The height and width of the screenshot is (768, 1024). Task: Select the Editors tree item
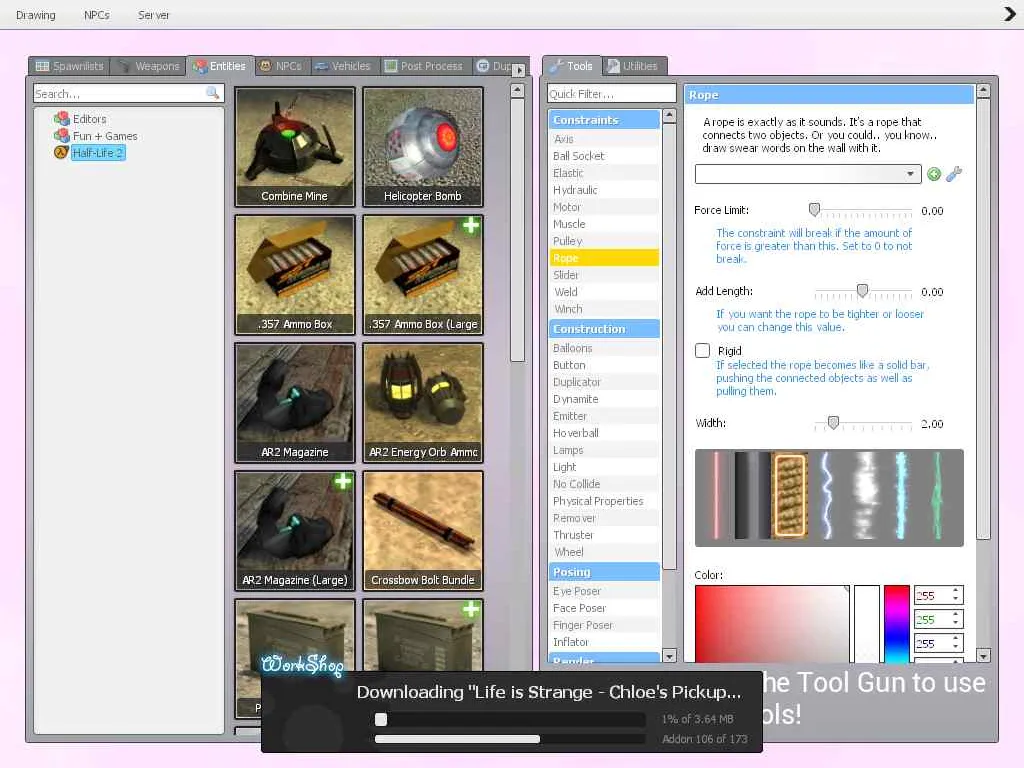89,119
